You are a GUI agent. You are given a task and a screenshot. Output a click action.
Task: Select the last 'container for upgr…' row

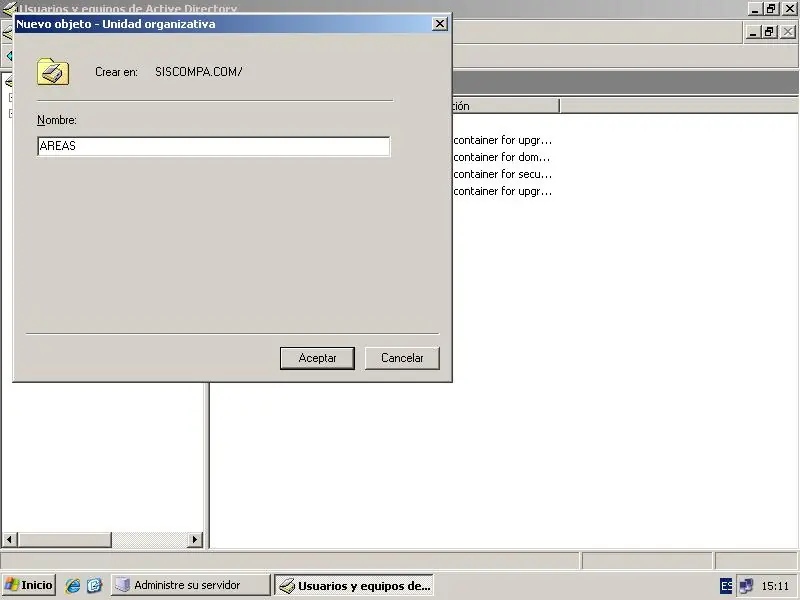502,191
